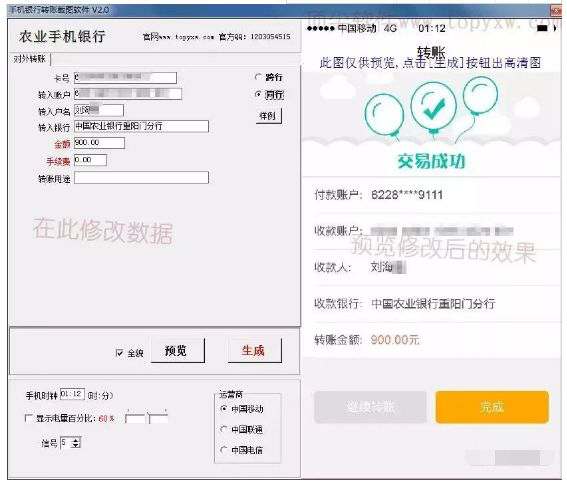
Task: Enable 显示电量百分比 checkbox
Action: [28, 418]
